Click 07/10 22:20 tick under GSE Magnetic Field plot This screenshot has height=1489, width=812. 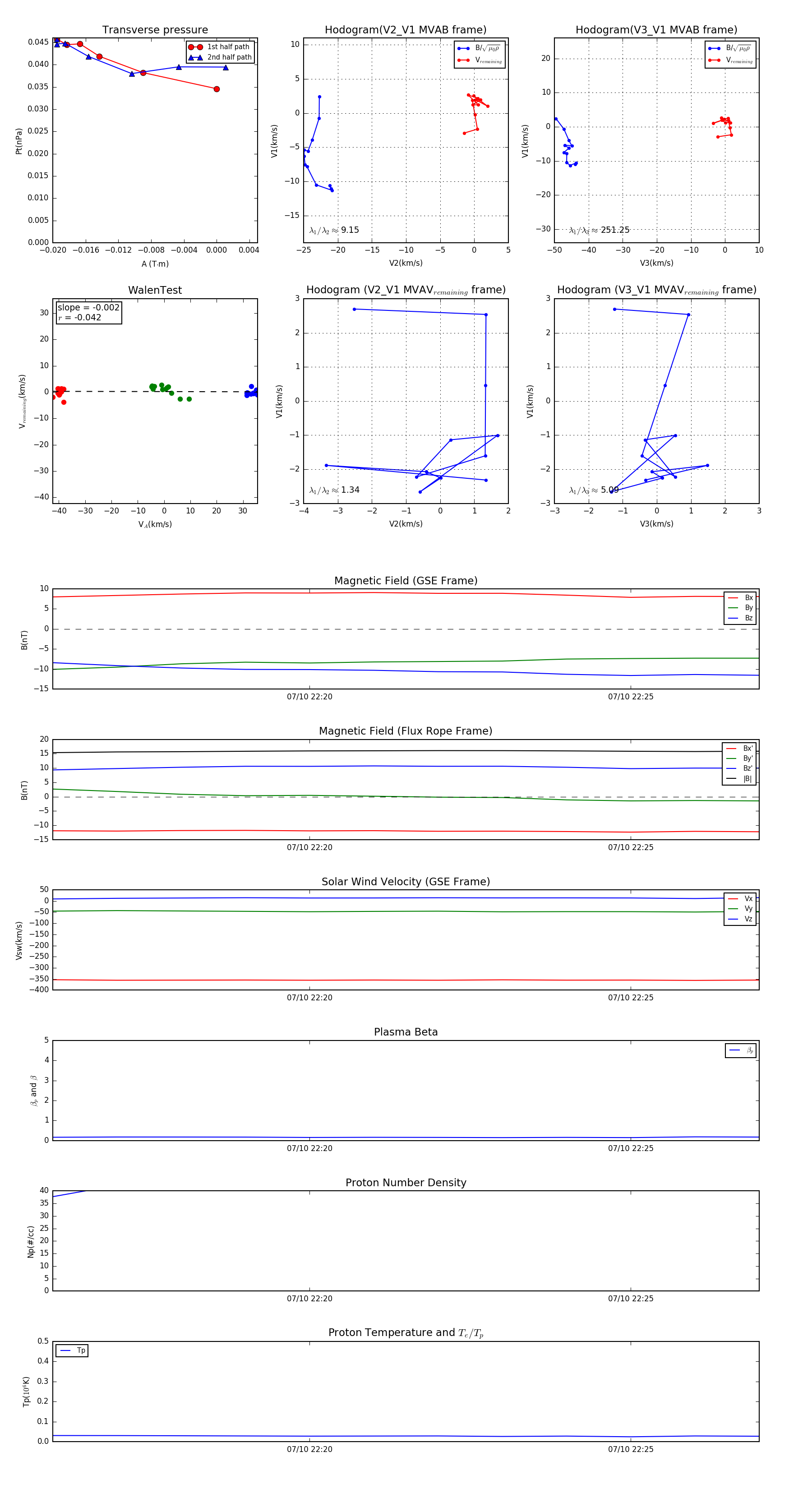pos(310,697)
